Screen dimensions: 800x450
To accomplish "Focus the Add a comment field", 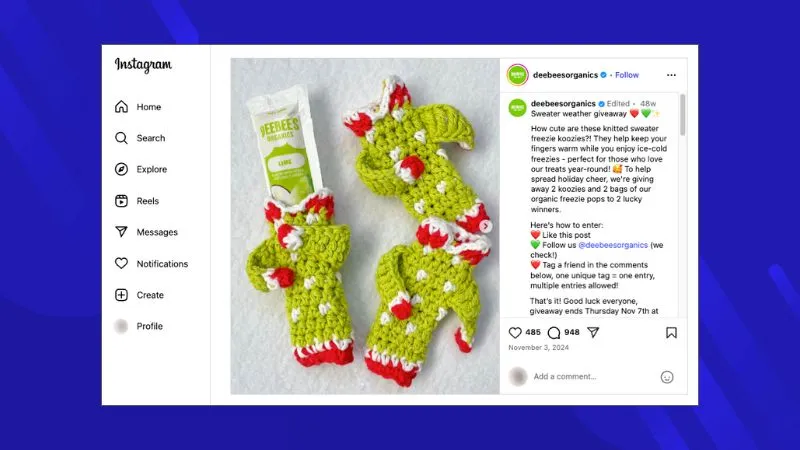I will pyautogui.click(x=594, y=377).
